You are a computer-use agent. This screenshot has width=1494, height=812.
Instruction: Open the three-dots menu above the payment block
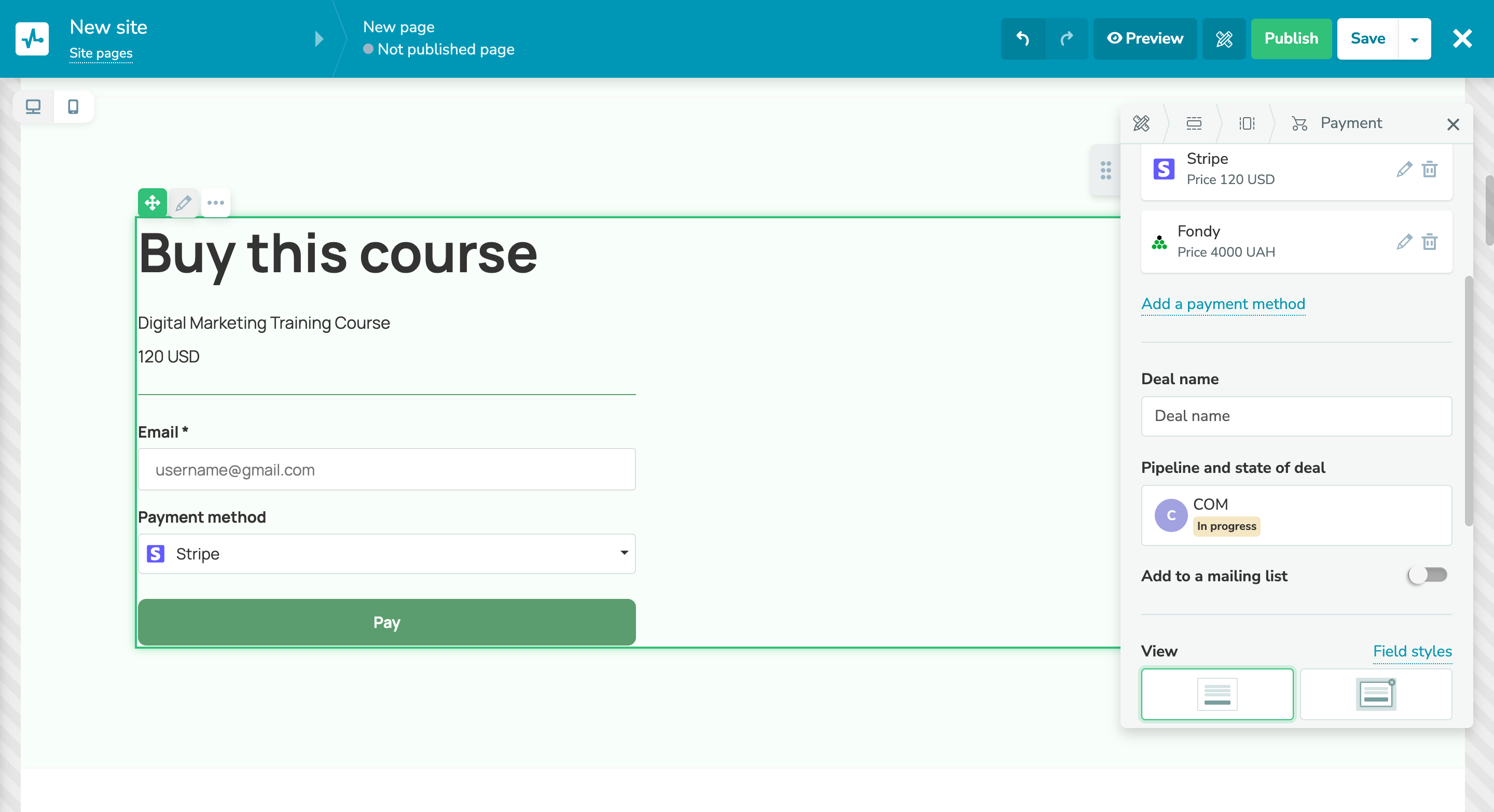[216, 203]
